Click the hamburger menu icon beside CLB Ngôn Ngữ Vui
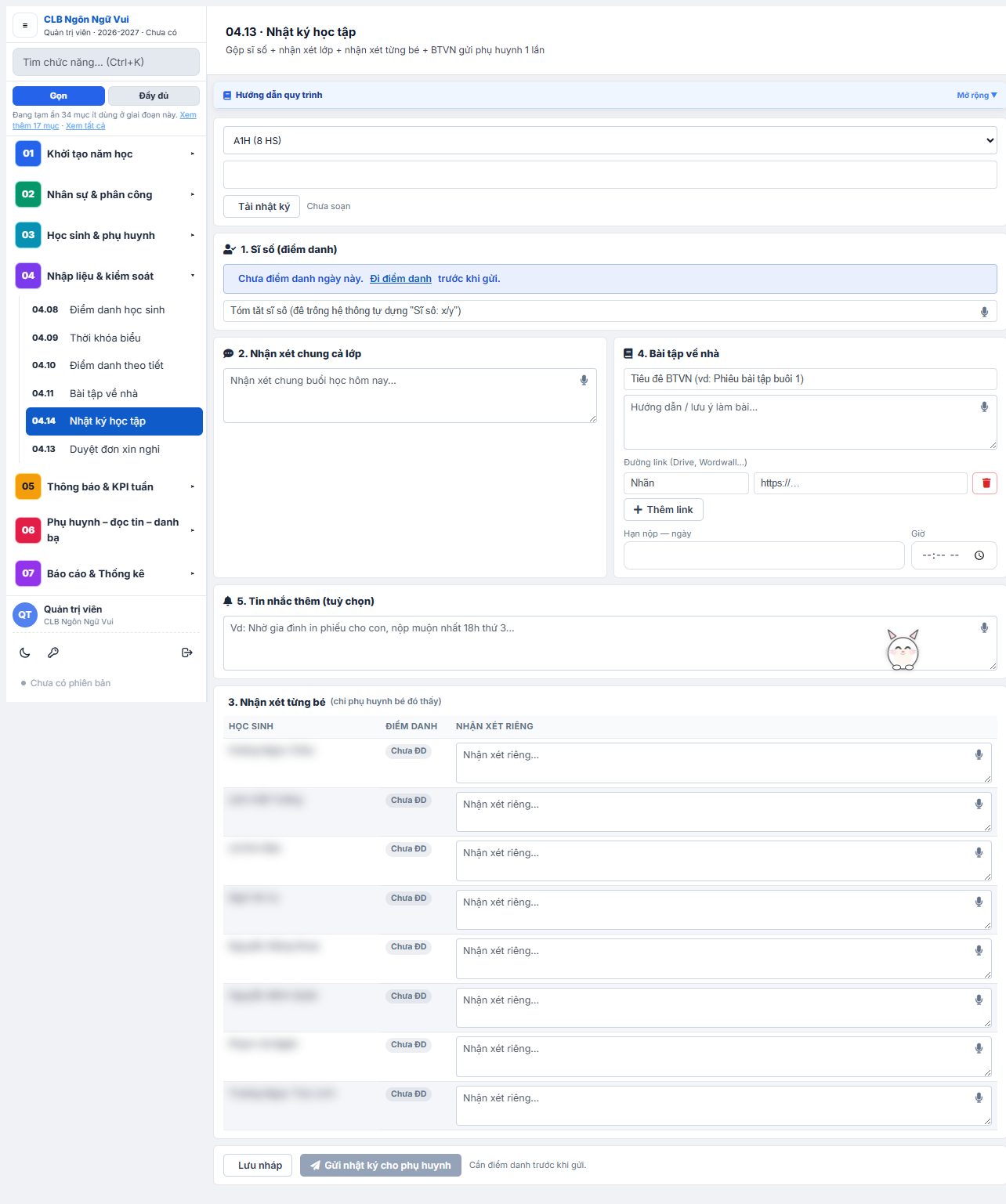This screenshot has height=1204, width=1006. tap(25, 25)
